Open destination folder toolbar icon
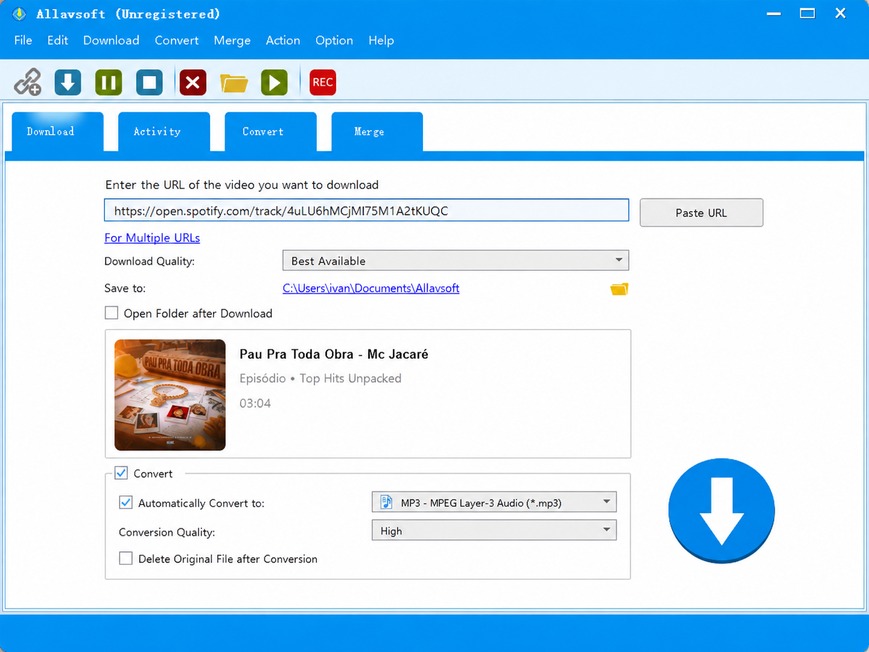The width and height of the screenshot is (869, 652). click(x=234, y=83)
